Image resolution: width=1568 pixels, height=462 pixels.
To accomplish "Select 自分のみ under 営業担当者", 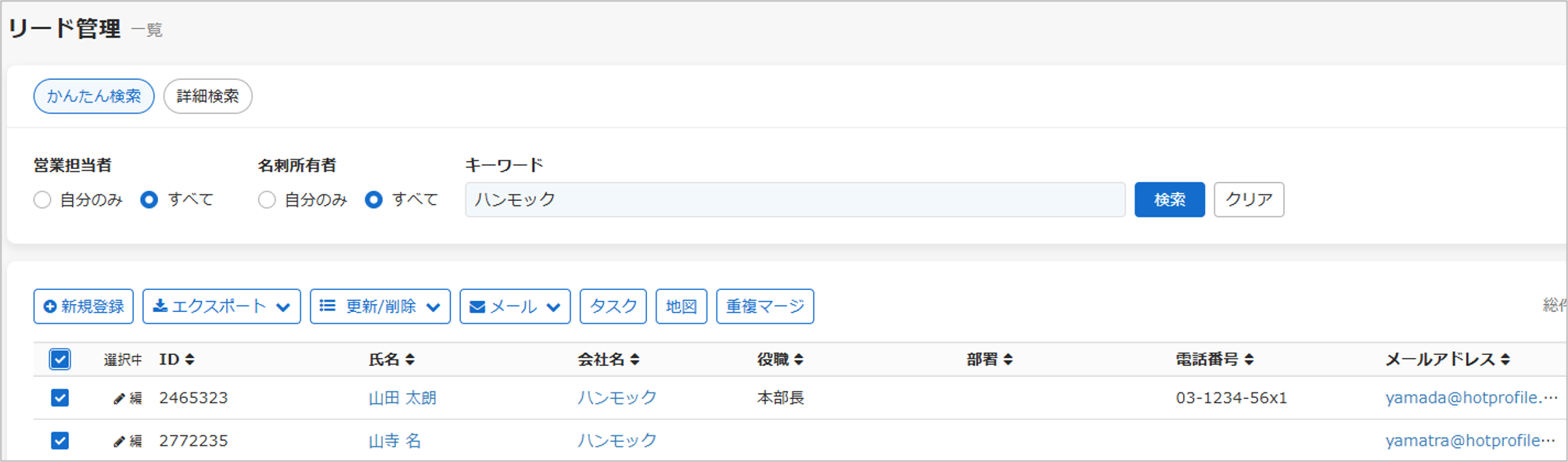I will 42,200.
